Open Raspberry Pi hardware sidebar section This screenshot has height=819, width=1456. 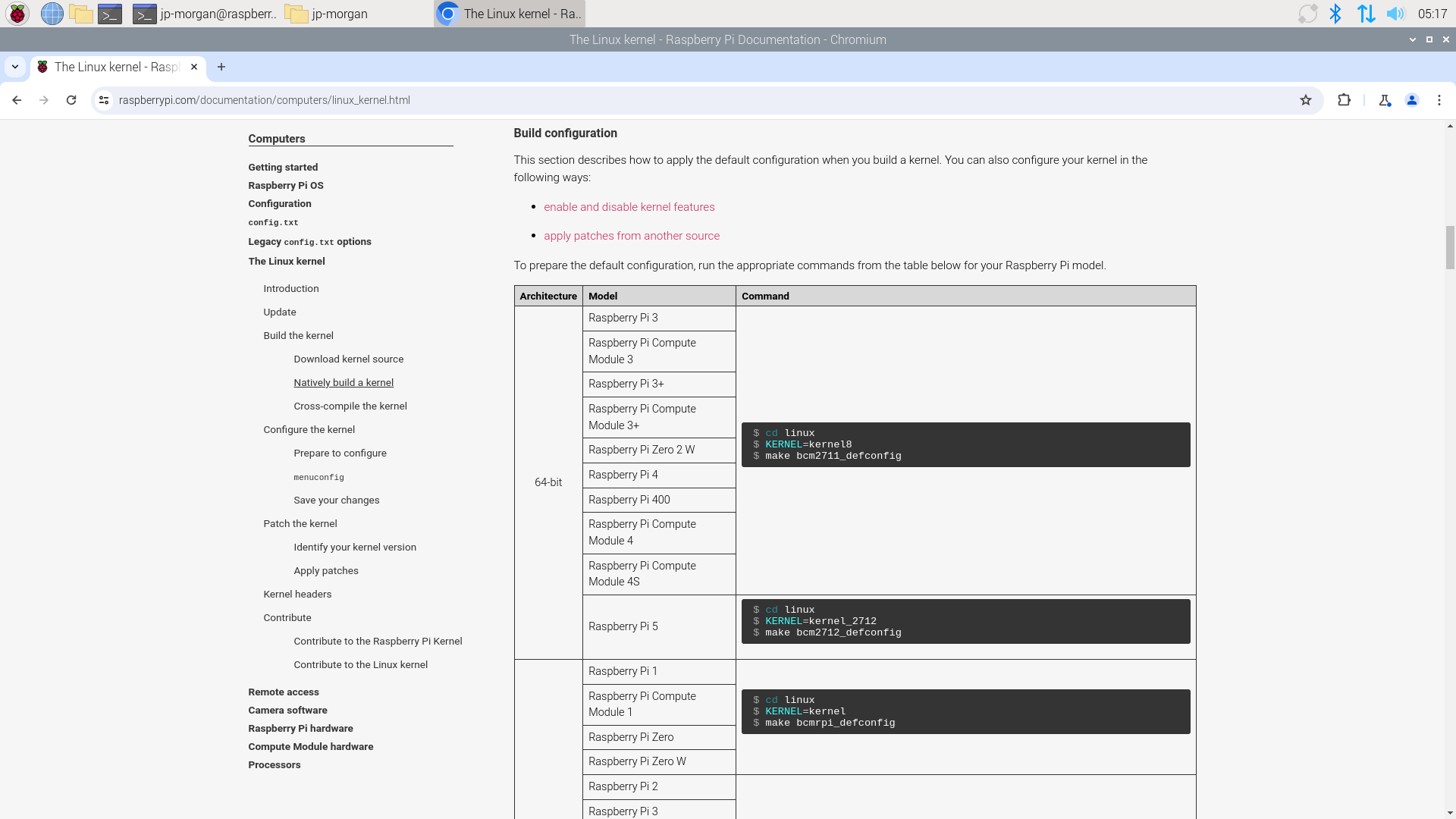[301, 729]
